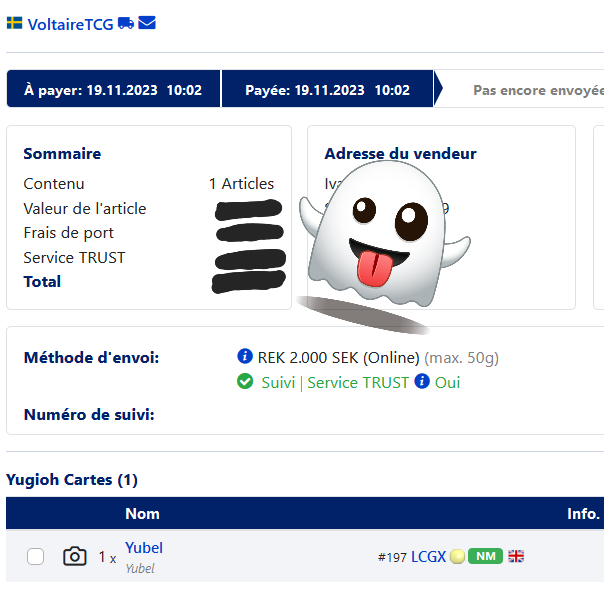The image size is (604, 594).
Task: Open the Yubel card link
Action: 144,548
